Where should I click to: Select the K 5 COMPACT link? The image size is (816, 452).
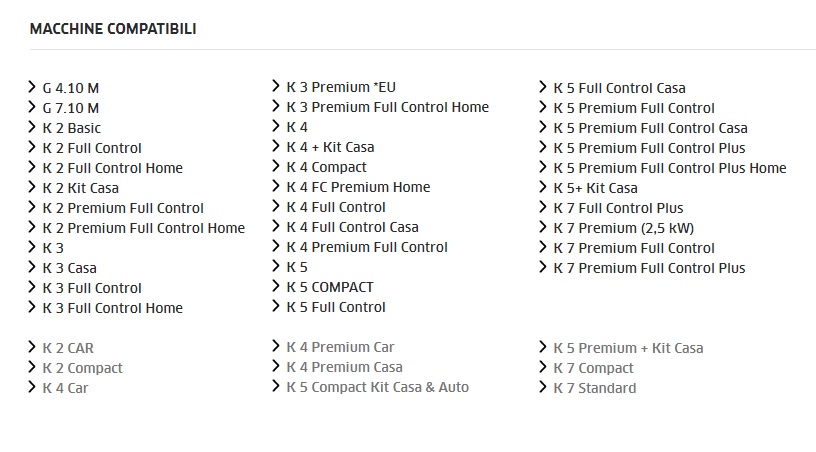point(329,287)
